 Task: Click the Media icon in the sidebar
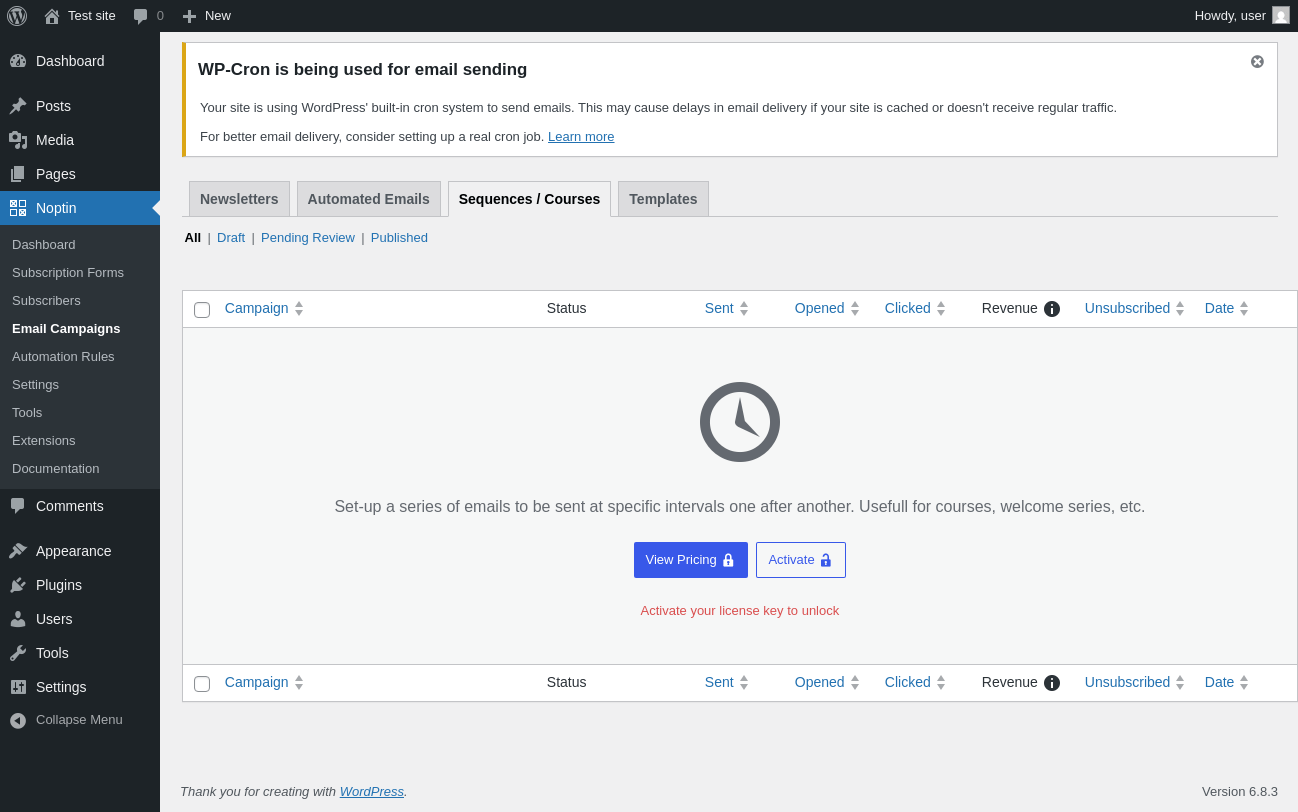click(18, 140)
